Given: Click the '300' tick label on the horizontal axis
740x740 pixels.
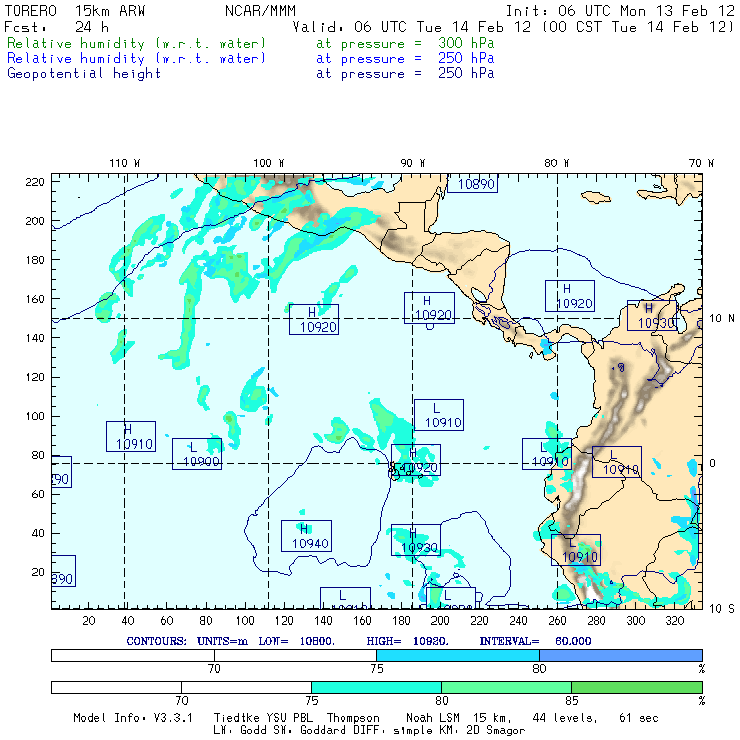Looking at the screenshot, I should click(636, 621).
